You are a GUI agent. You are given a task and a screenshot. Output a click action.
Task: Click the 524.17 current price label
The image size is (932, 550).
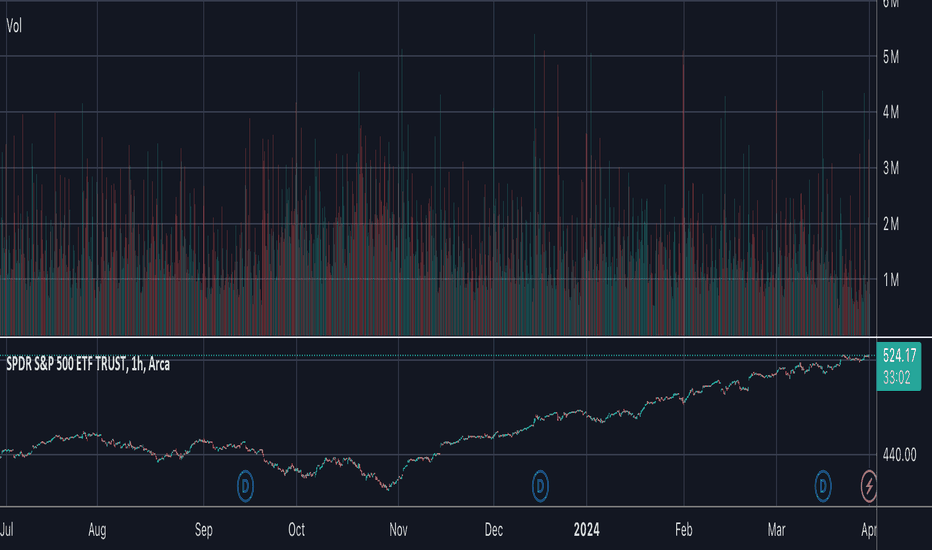point(899,356)
